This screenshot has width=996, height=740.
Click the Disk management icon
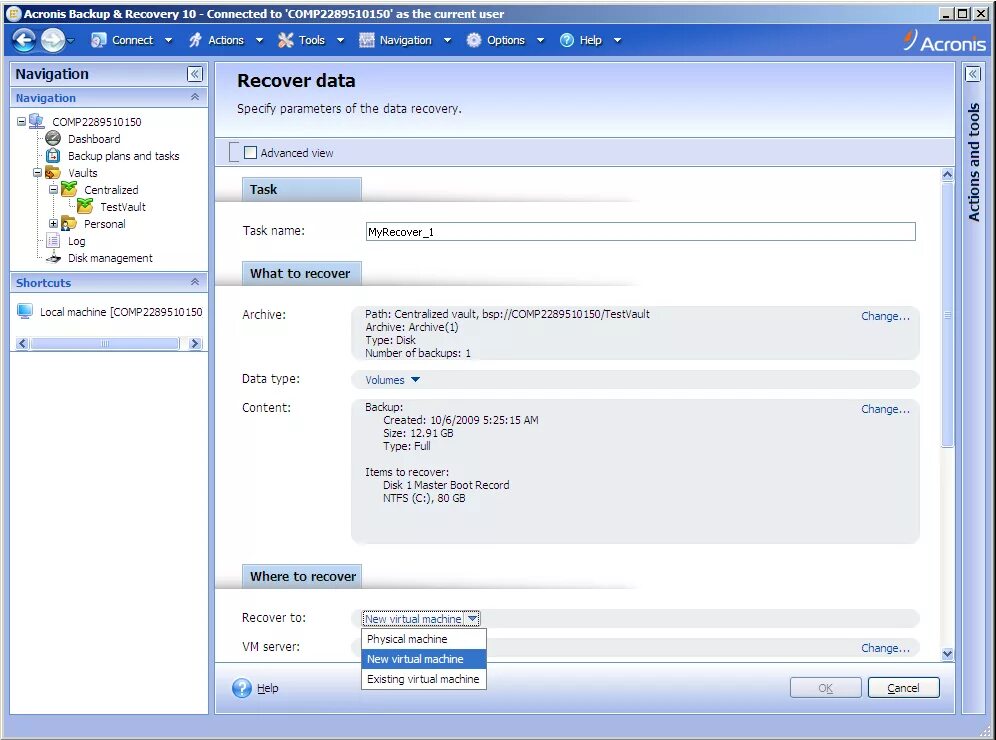(54, 258)
